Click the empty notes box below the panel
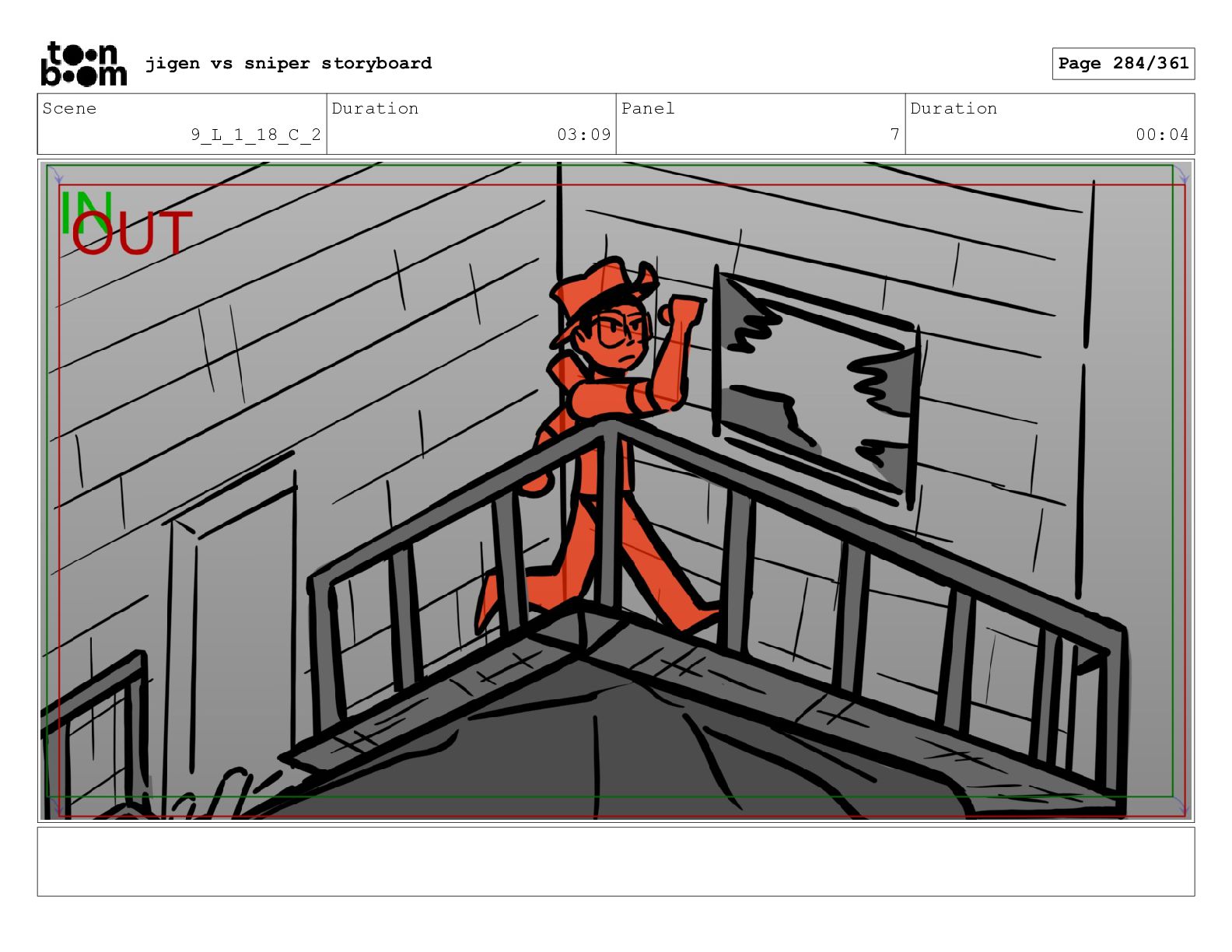Viewport: 1232px width, 952px height. (x=616, y=862)
